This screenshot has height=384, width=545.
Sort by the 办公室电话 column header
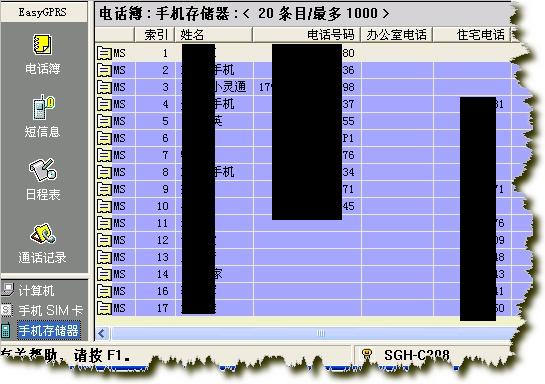tap(397, 34)
